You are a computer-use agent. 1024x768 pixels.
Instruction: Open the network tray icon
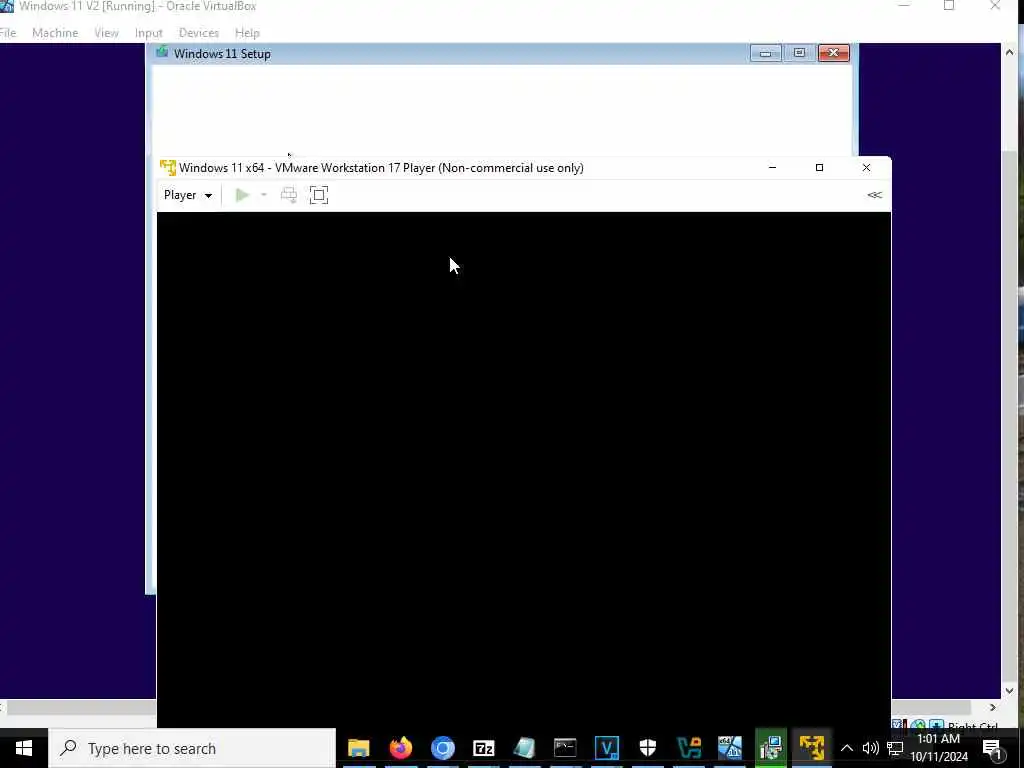895,748
